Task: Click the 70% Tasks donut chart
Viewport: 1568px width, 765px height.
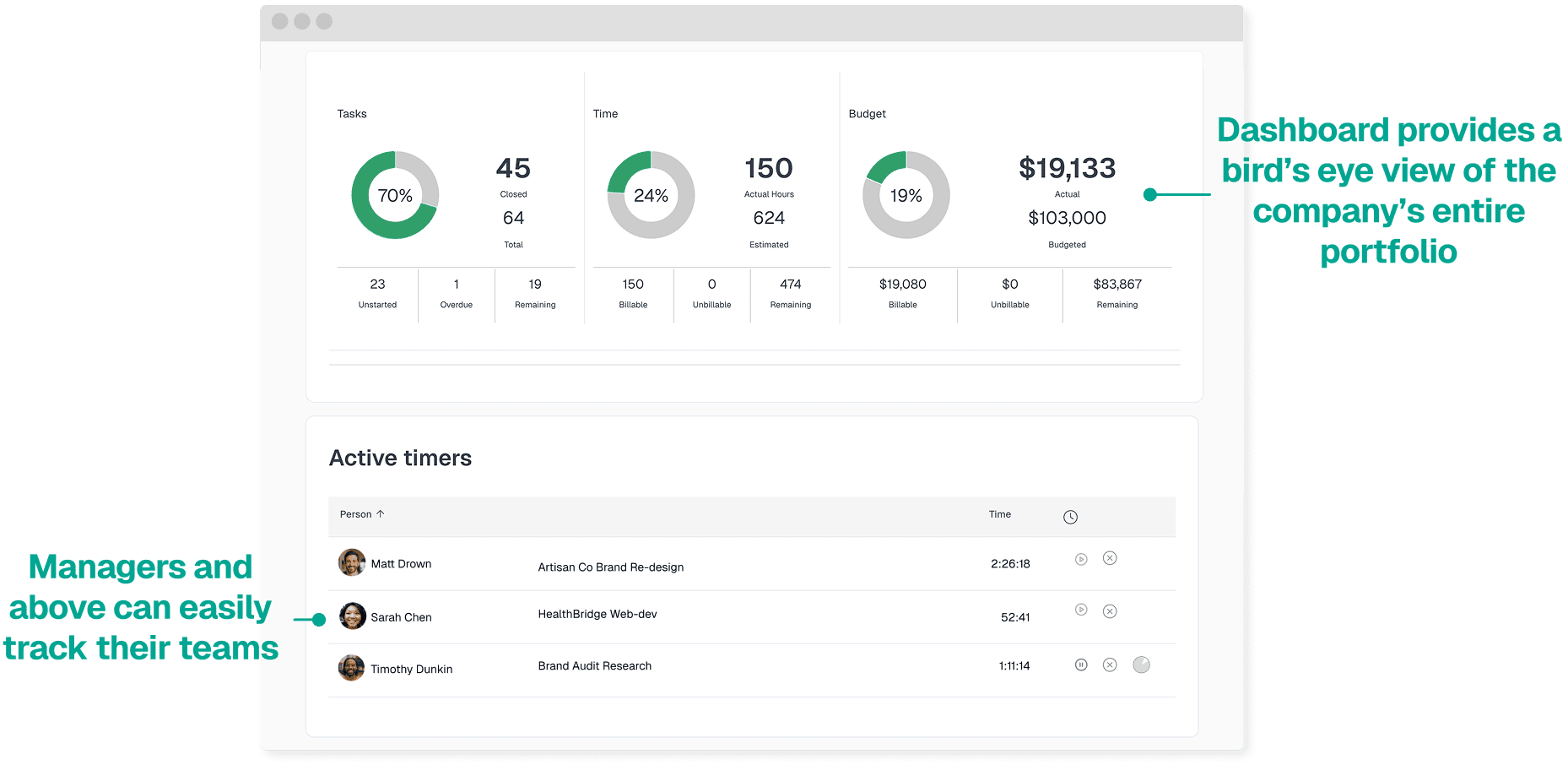Action: tap(395, 195)
